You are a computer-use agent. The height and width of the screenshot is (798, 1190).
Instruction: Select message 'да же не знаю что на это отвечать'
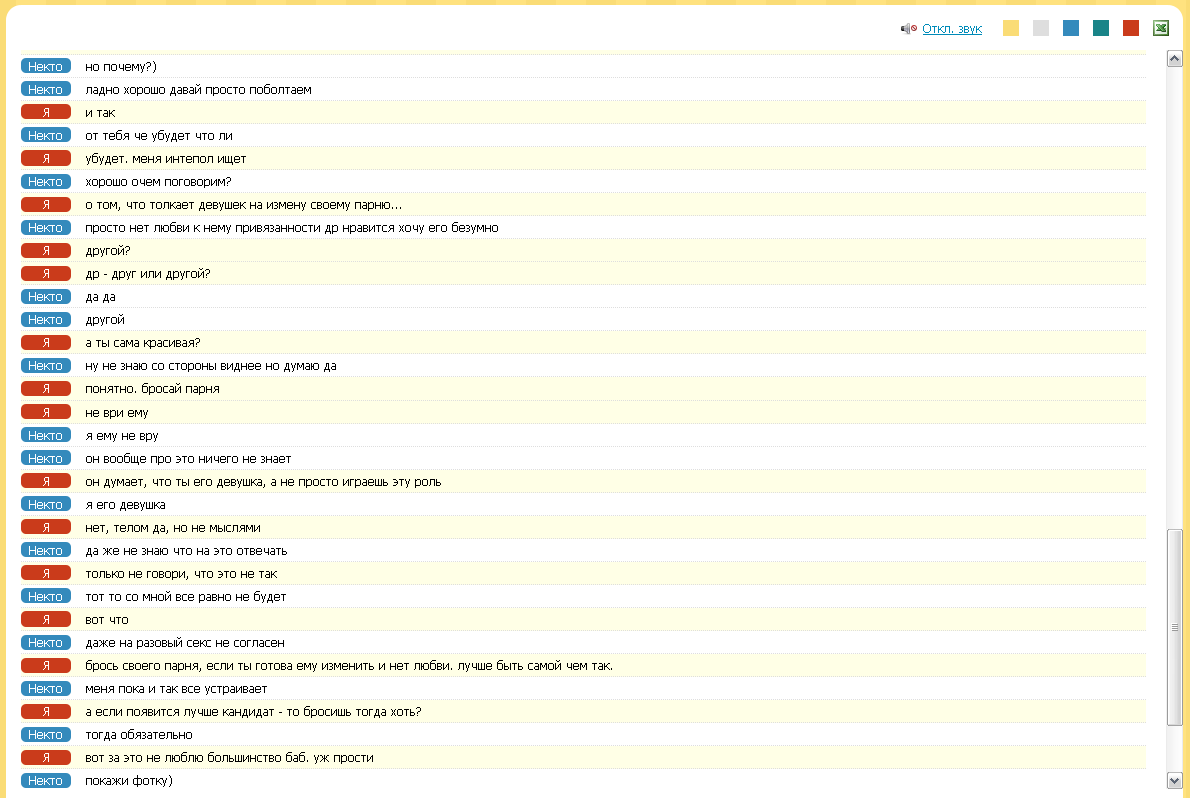(x=186, y=551)
